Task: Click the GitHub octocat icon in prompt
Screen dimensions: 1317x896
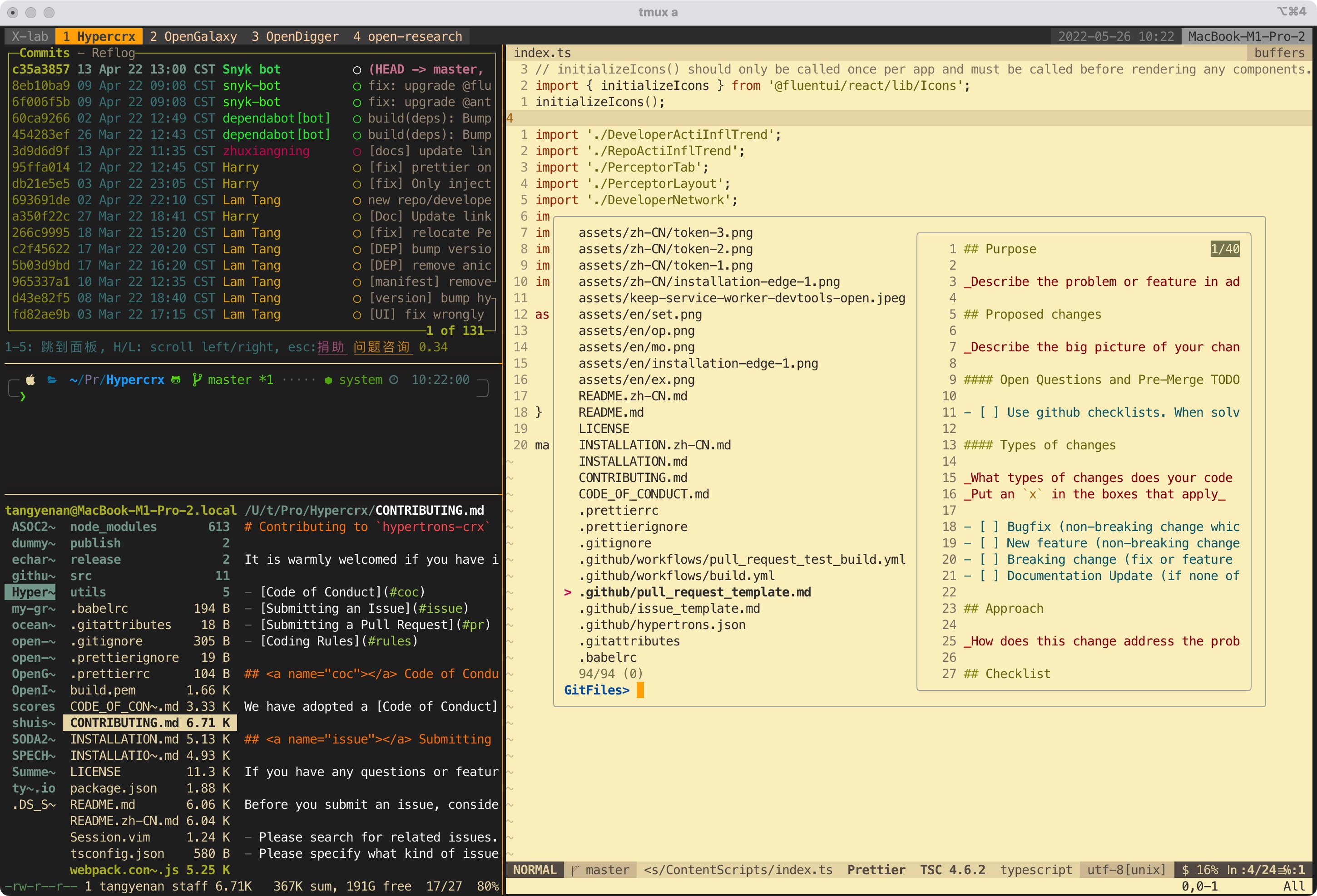Action: click(x=176, y=380)
